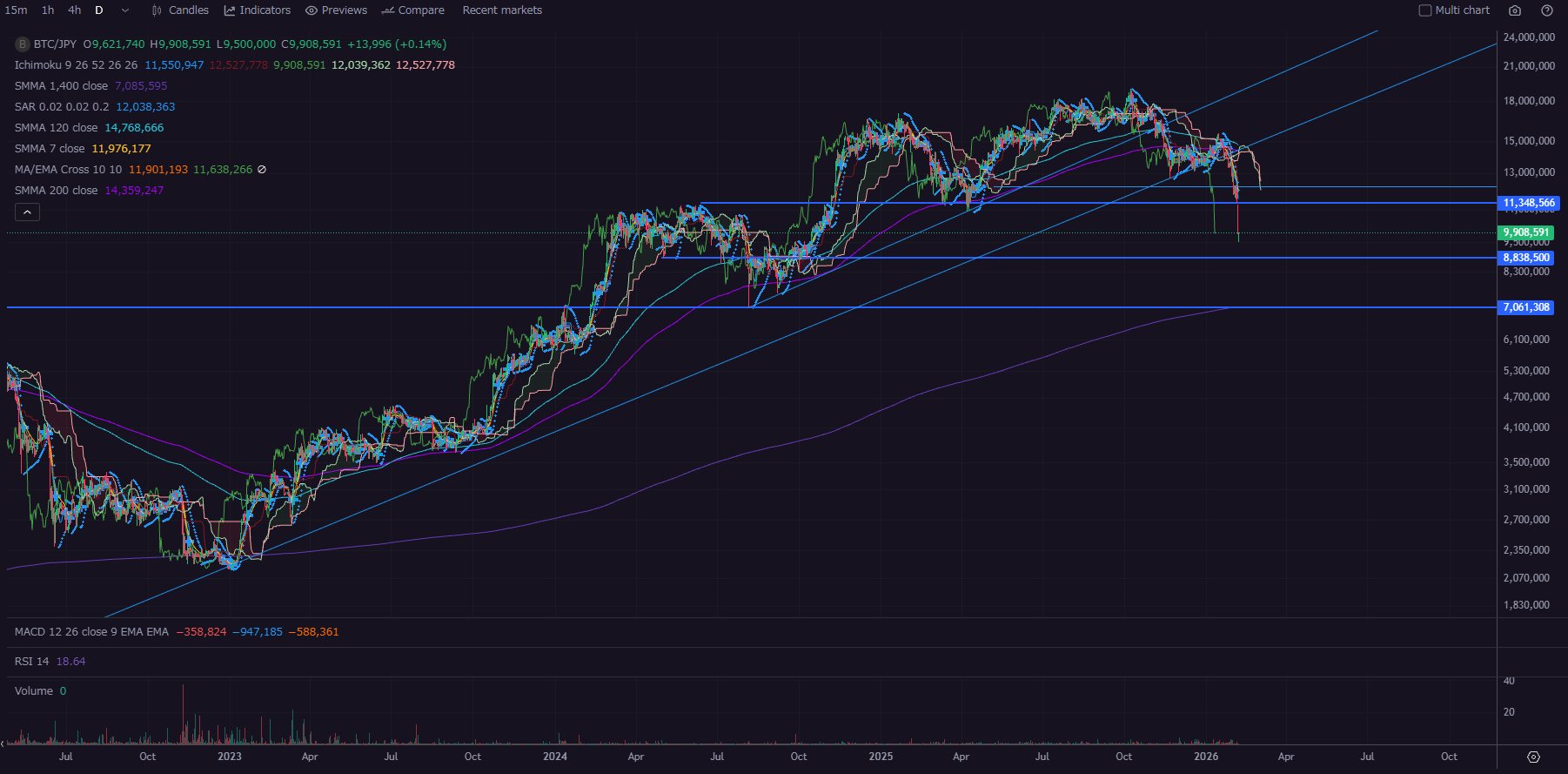The height and width of the screenshot is (774, 1568).
Task: Open the Indicators panel
Action: 258,10
